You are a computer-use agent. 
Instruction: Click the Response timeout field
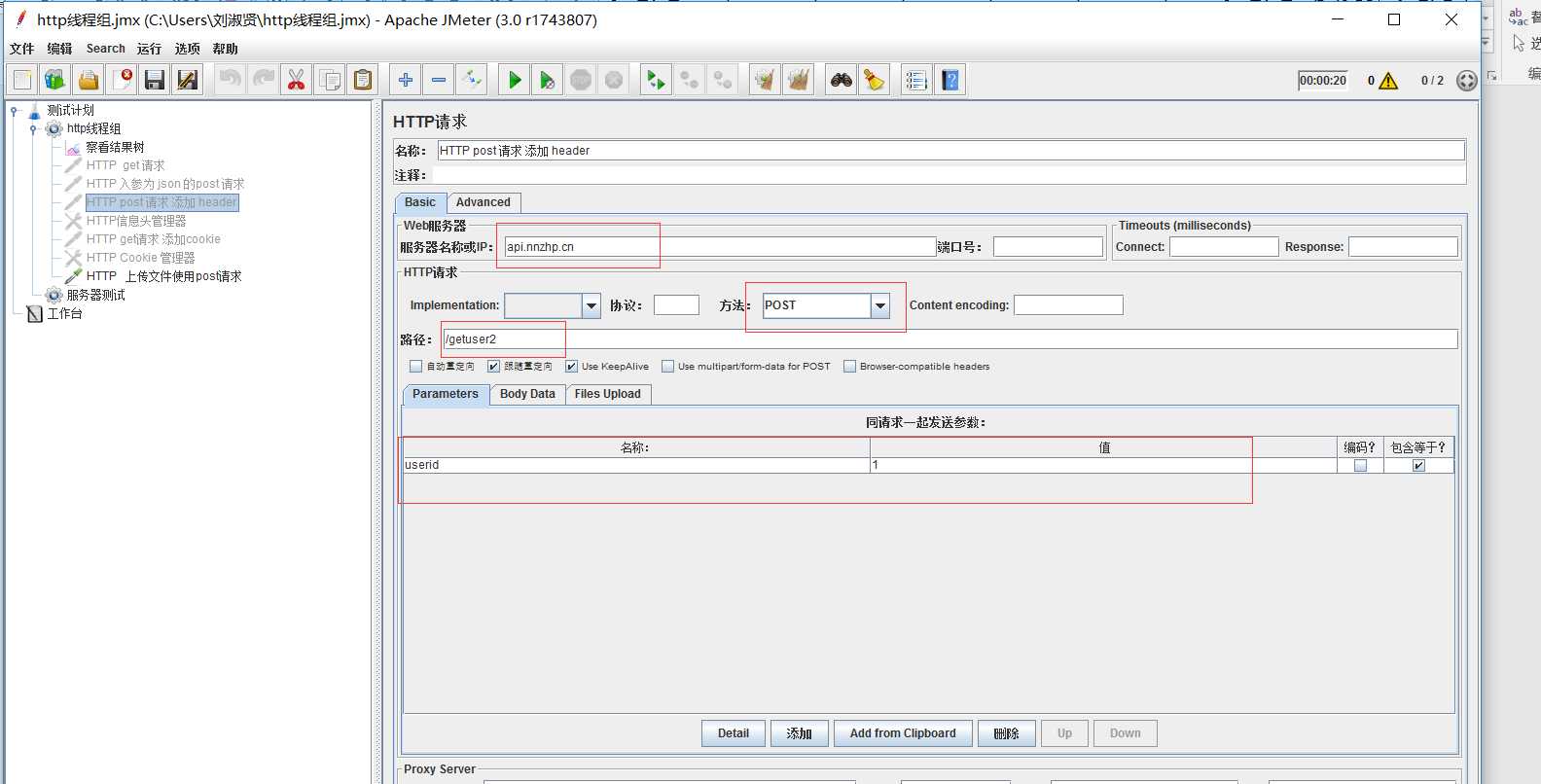click(x=1403, y=247)
